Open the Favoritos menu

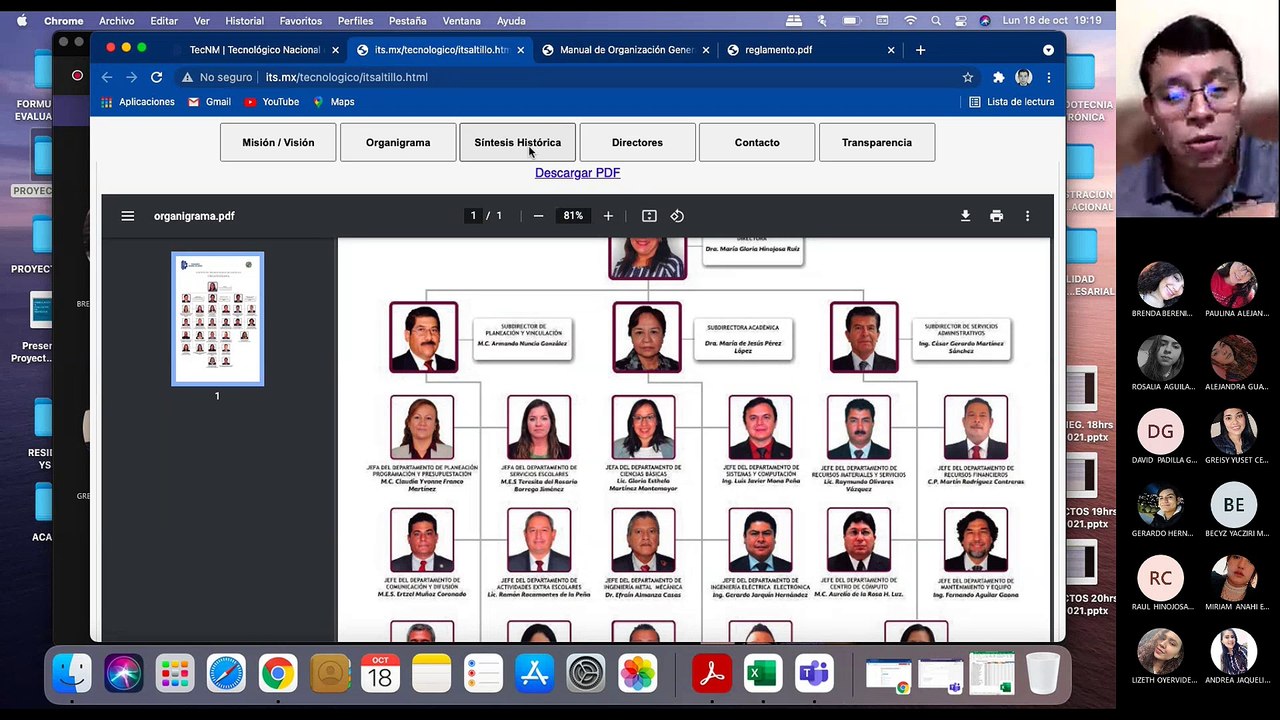(x=300, y=21)
